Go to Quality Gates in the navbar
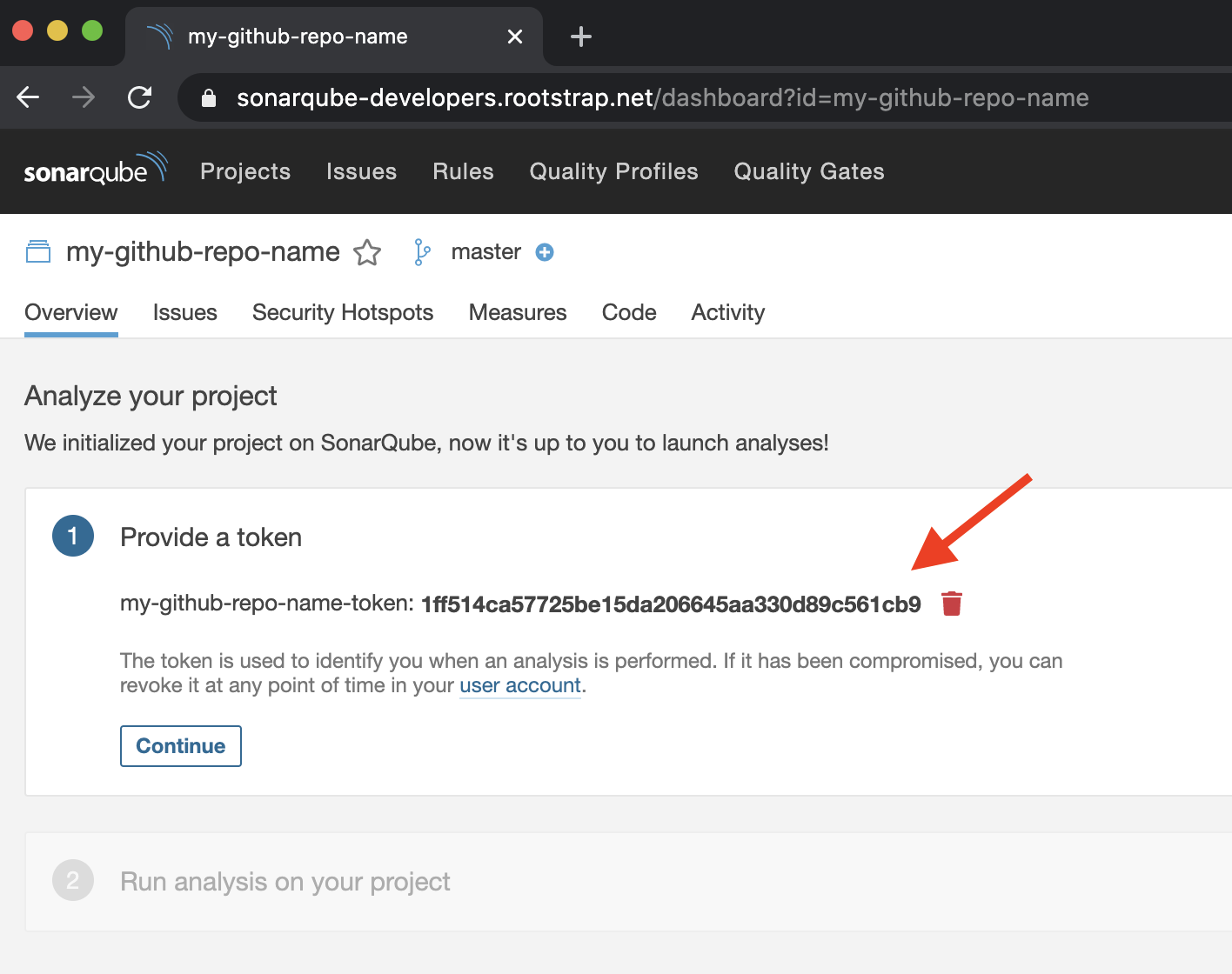 click(x=808, y=171)
